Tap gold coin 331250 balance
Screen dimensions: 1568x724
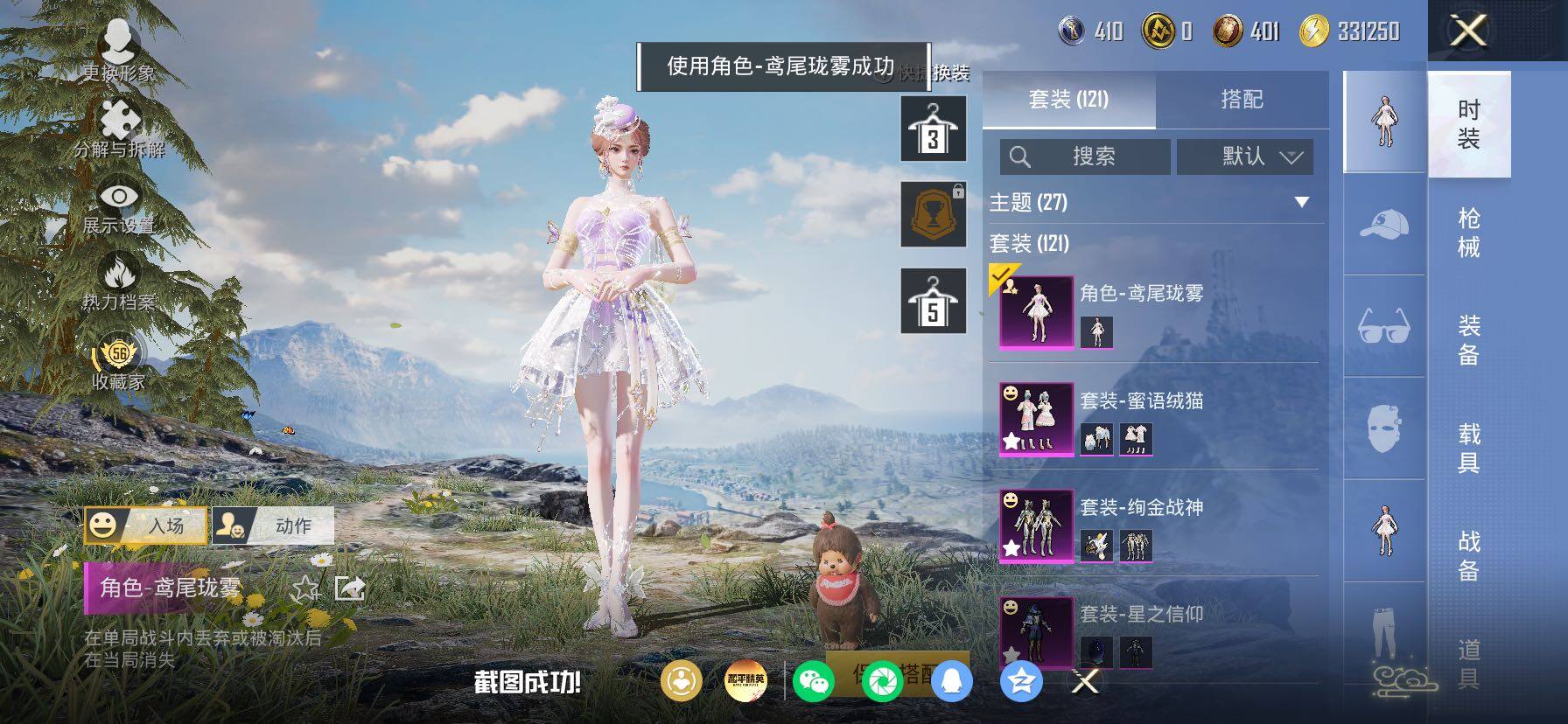[1350, 31]
